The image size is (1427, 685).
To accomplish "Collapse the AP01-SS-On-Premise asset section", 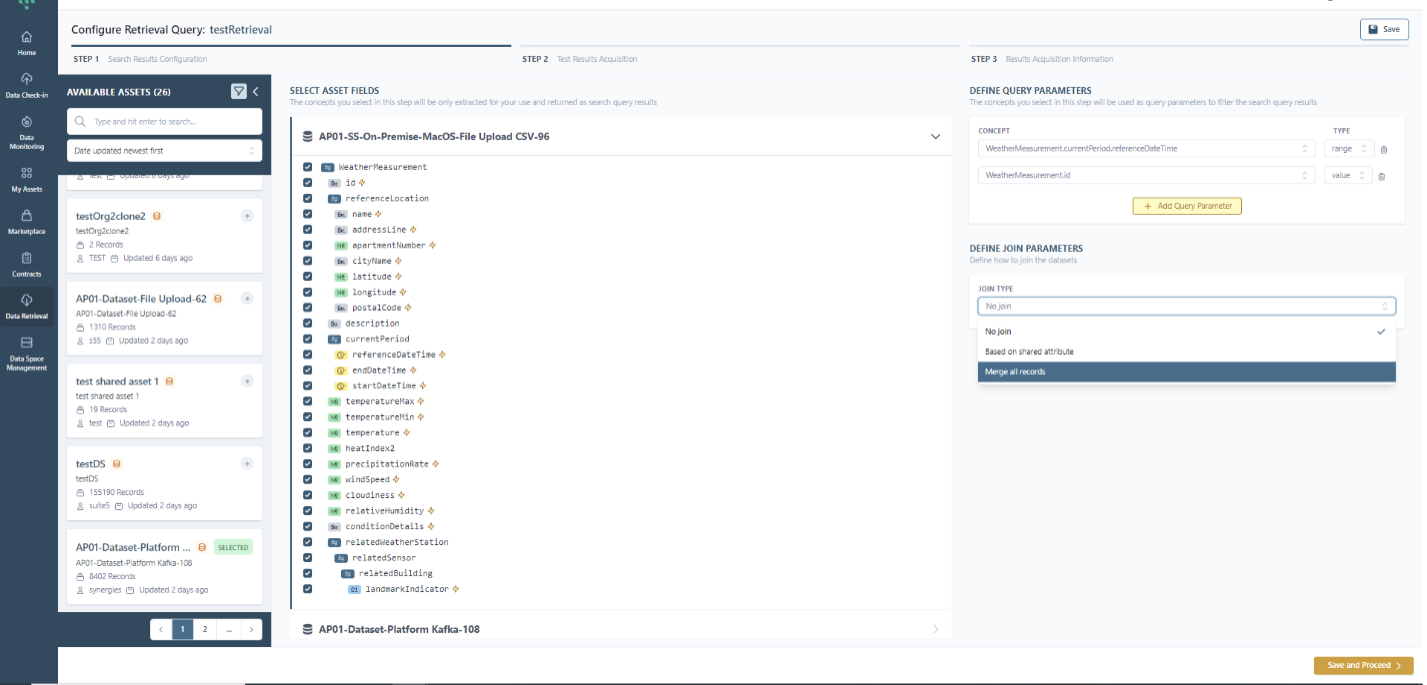I will click(x=935, y=136).
